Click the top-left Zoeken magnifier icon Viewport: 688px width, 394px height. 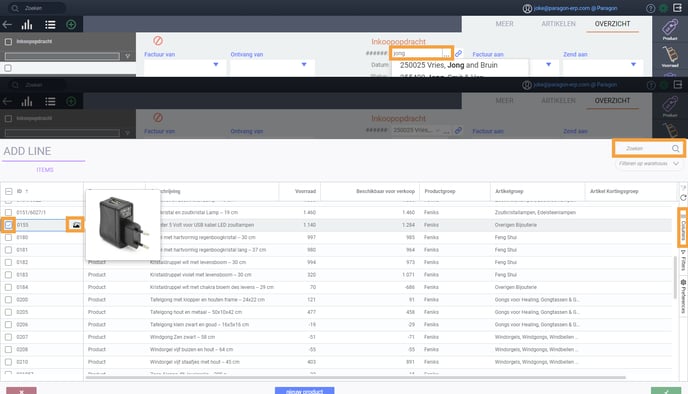[x=15, y=8]
